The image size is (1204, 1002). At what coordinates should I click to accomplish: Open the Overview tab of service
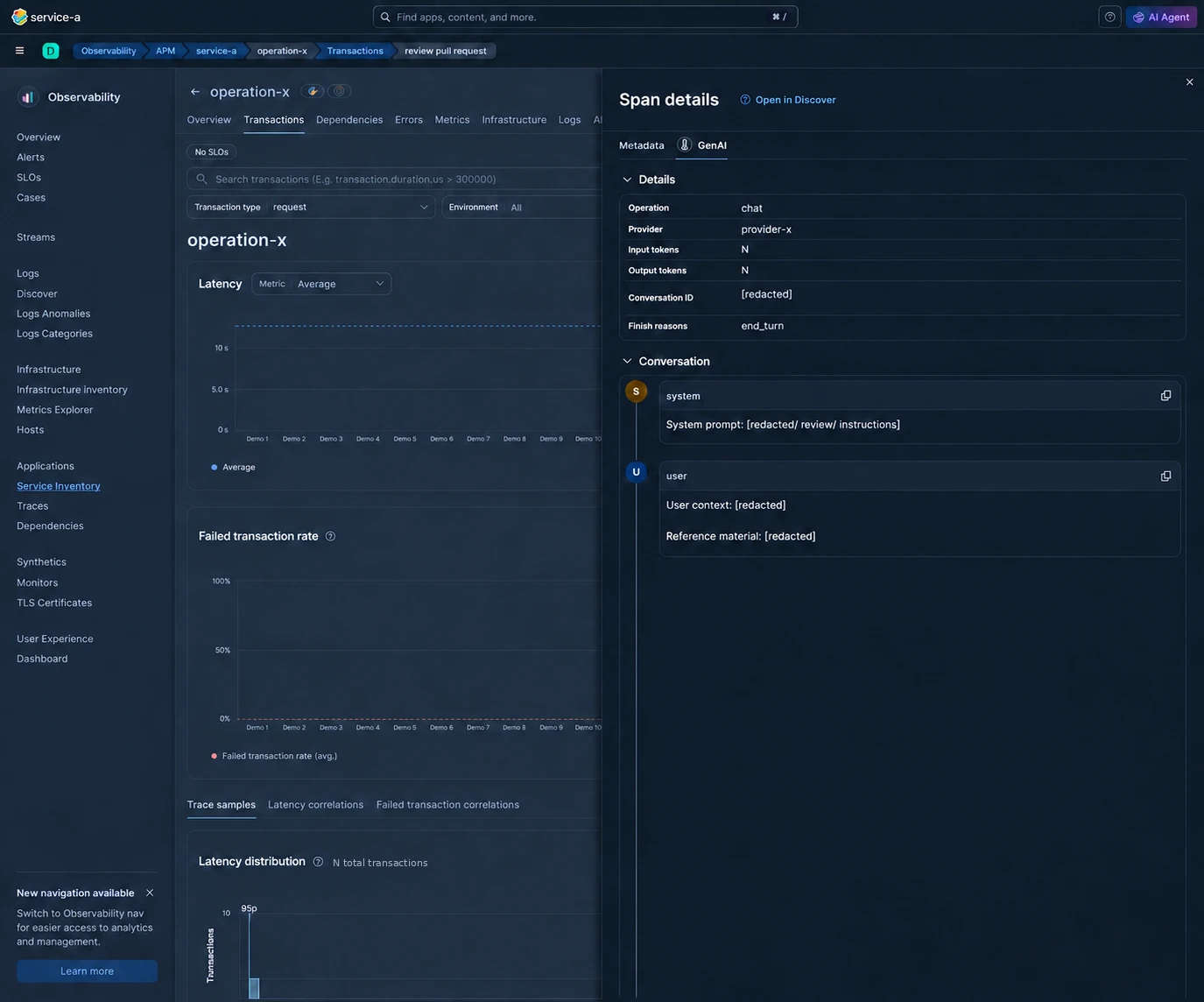209,120
